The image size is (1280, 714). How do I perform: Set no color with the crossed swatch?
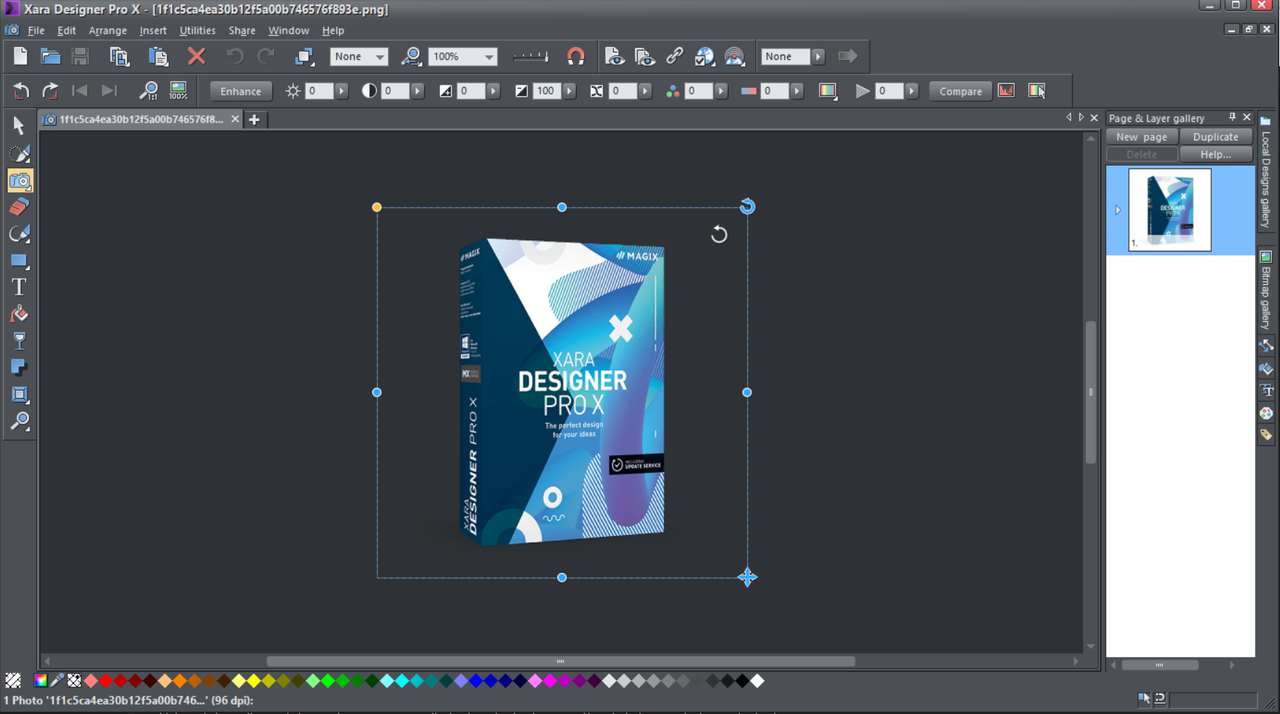tap(74, 681)
